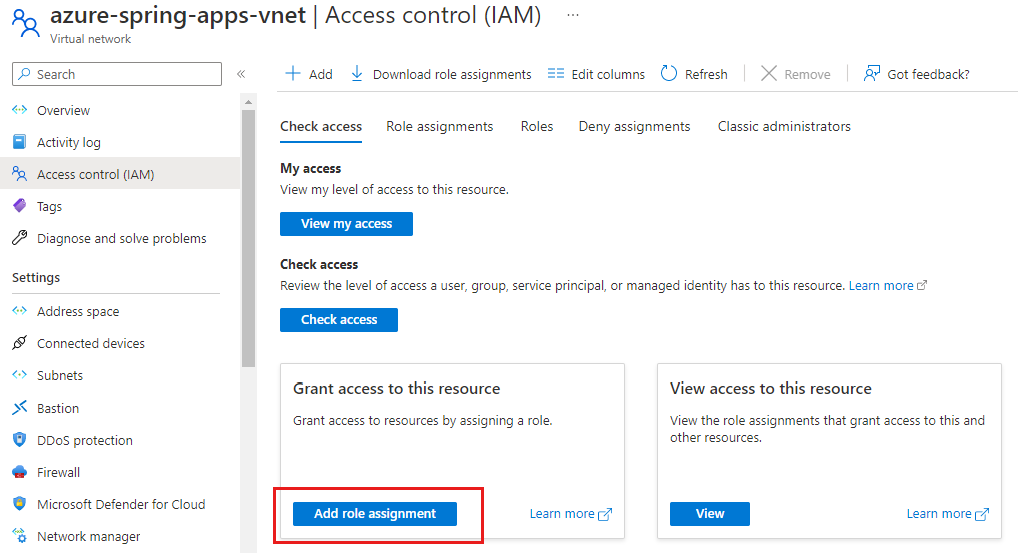Screen dimensions: 1018x553
Task: Click the Bastion icon
Action: click(19, 408)
